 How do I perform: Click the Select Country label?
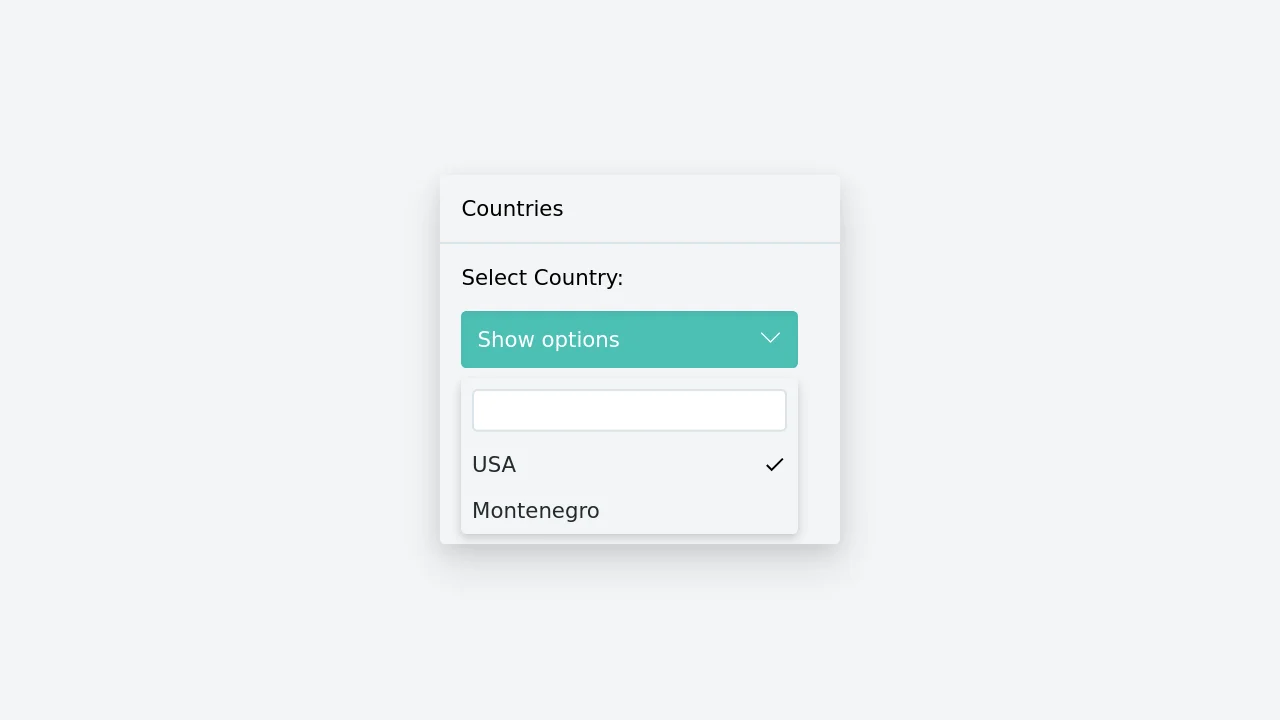point(542,277)
